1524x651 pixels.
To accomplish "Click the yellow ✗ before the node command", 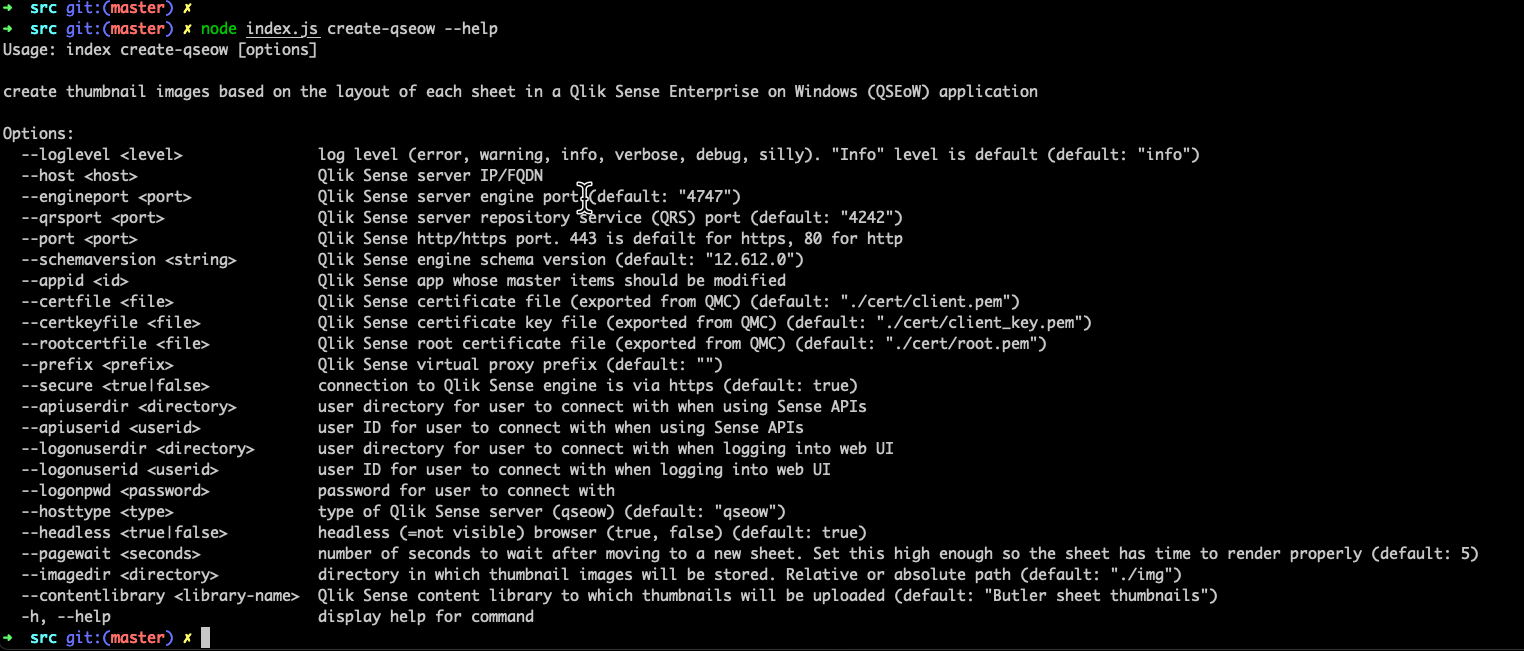I will 186,28.
